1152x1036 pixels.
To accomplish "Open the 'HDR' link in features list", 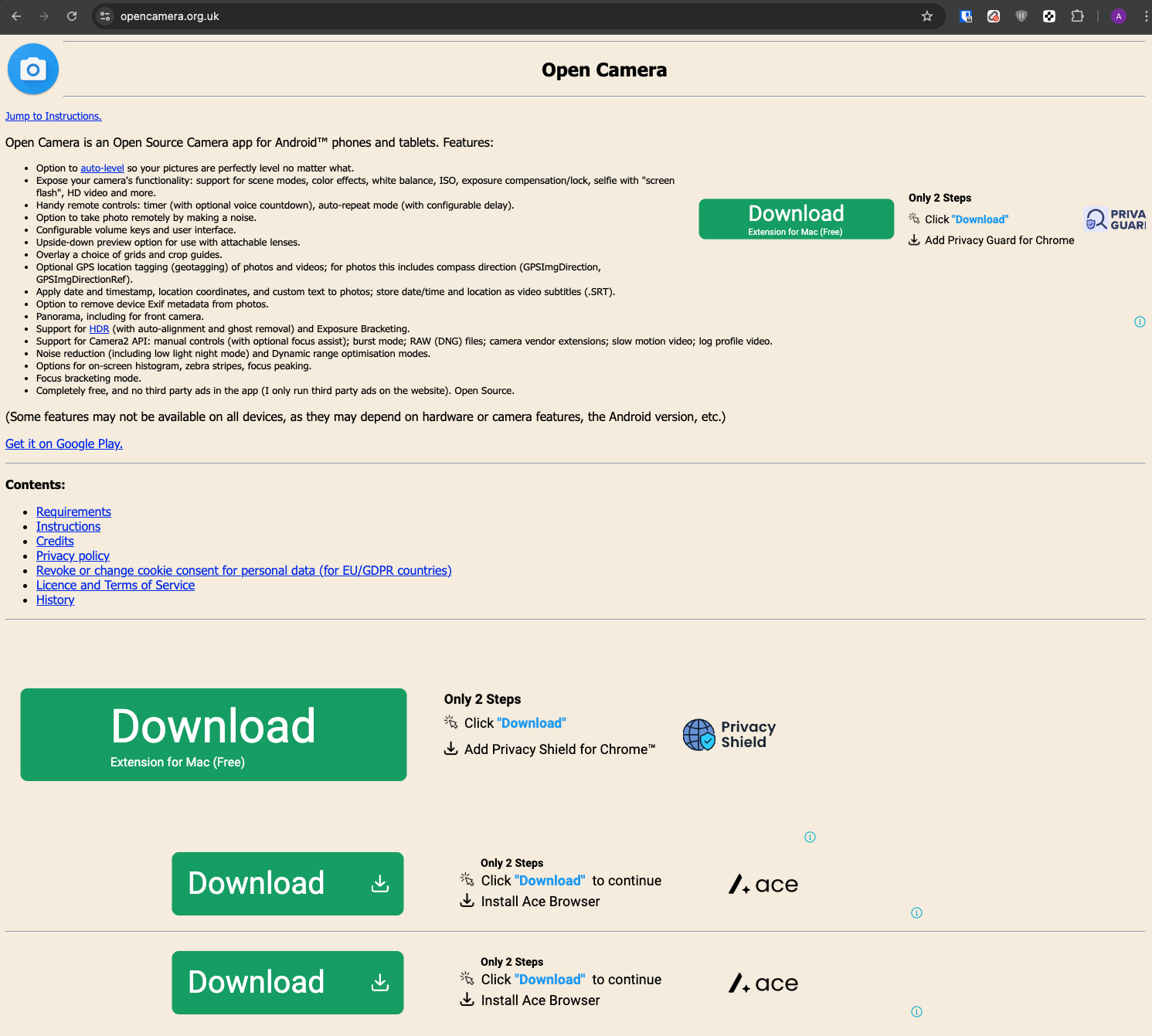I will coord(99,329).
